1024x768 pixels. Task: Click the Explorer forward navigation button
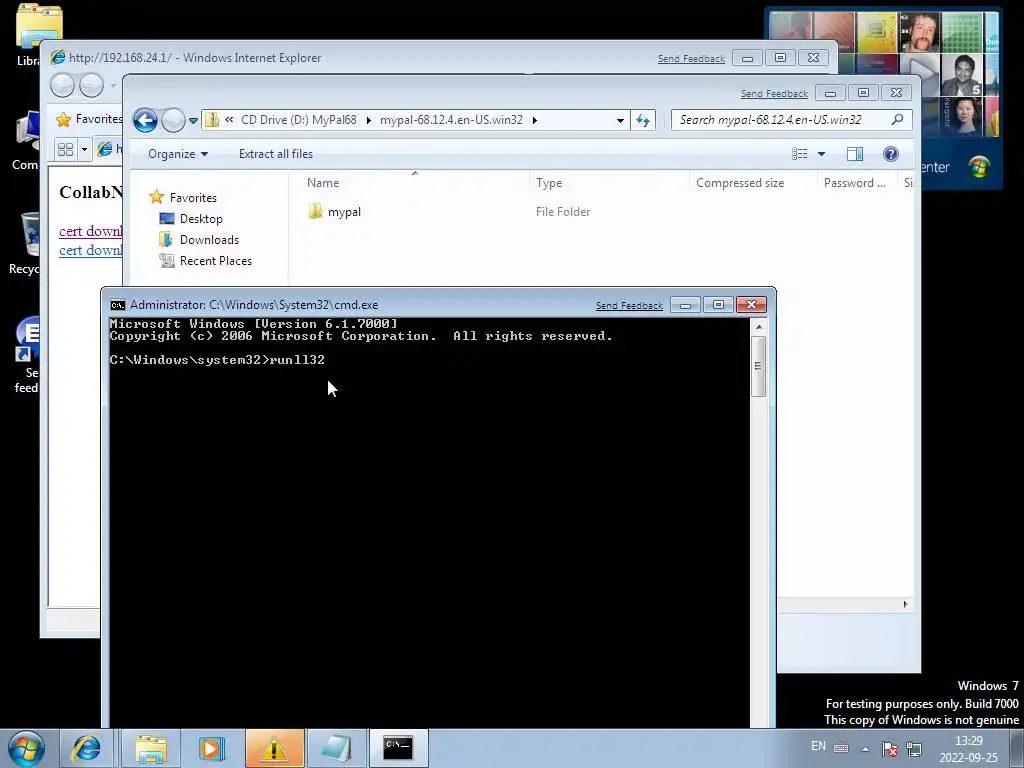[x=173, y=120]
